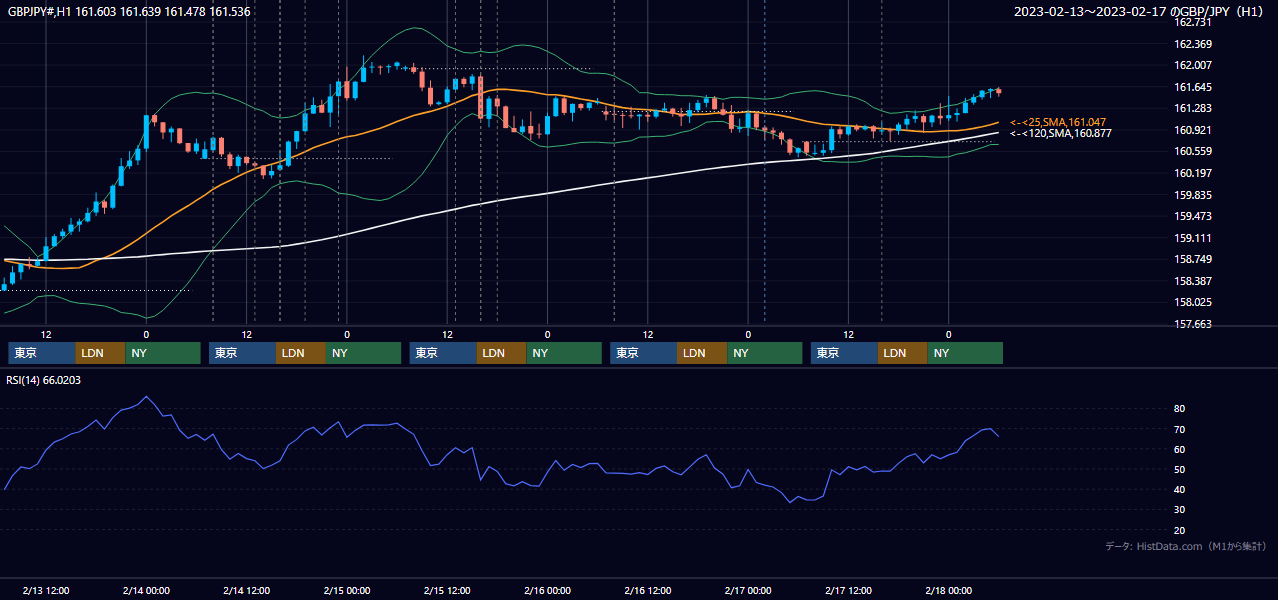The height and width of the screenshot is (600, 1278).
Task: Pick the 160.559 price axis label
Action: tap(1193, 152)
